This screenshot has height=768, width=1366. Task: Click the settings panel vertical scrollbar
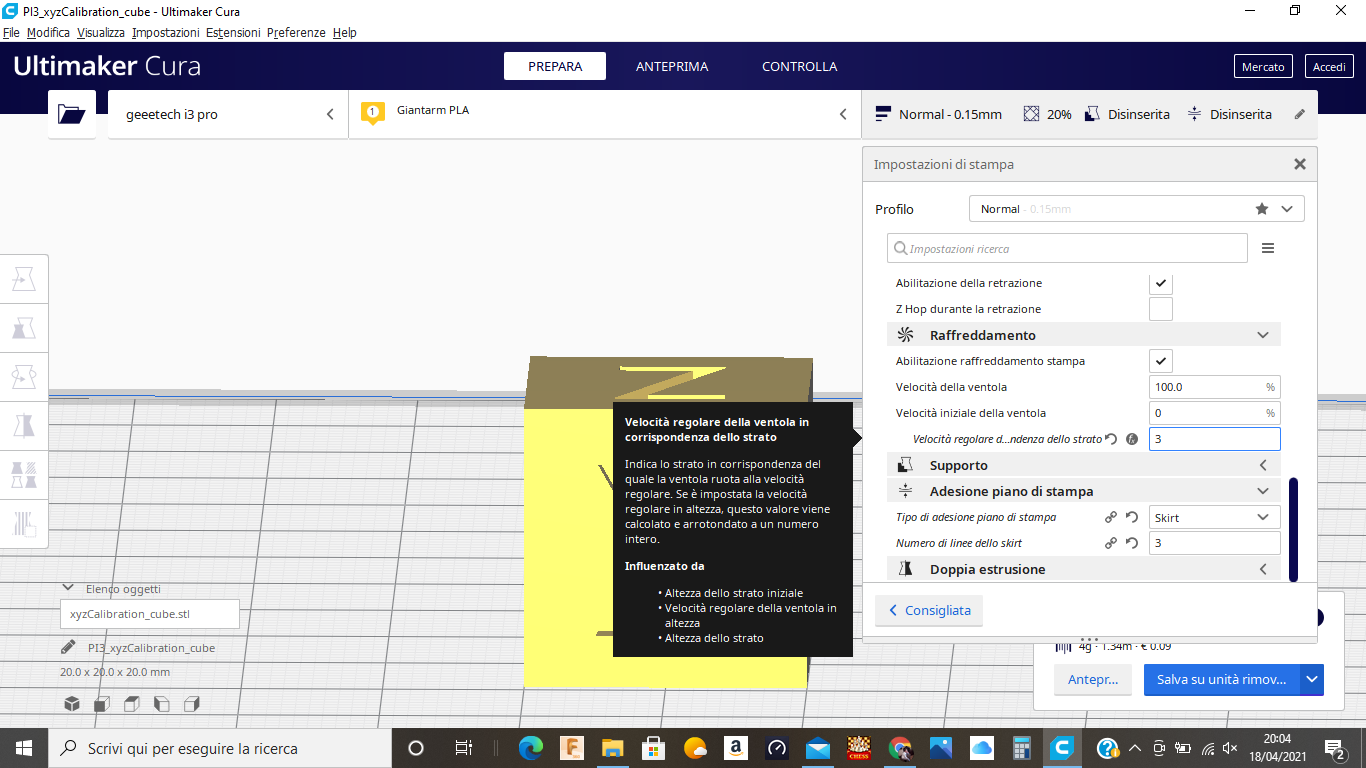click(1293, 530)
